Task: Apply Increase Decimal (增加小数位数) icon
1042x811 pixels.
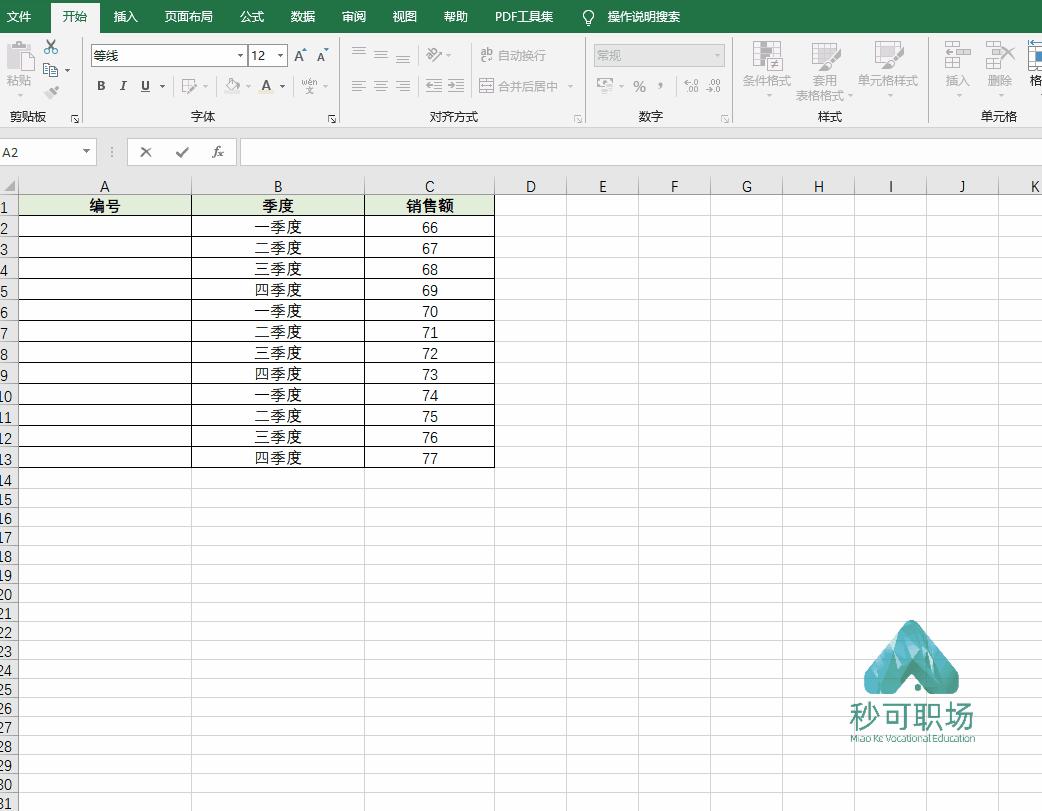Action: pyautogui.click(x=690, y=86)
